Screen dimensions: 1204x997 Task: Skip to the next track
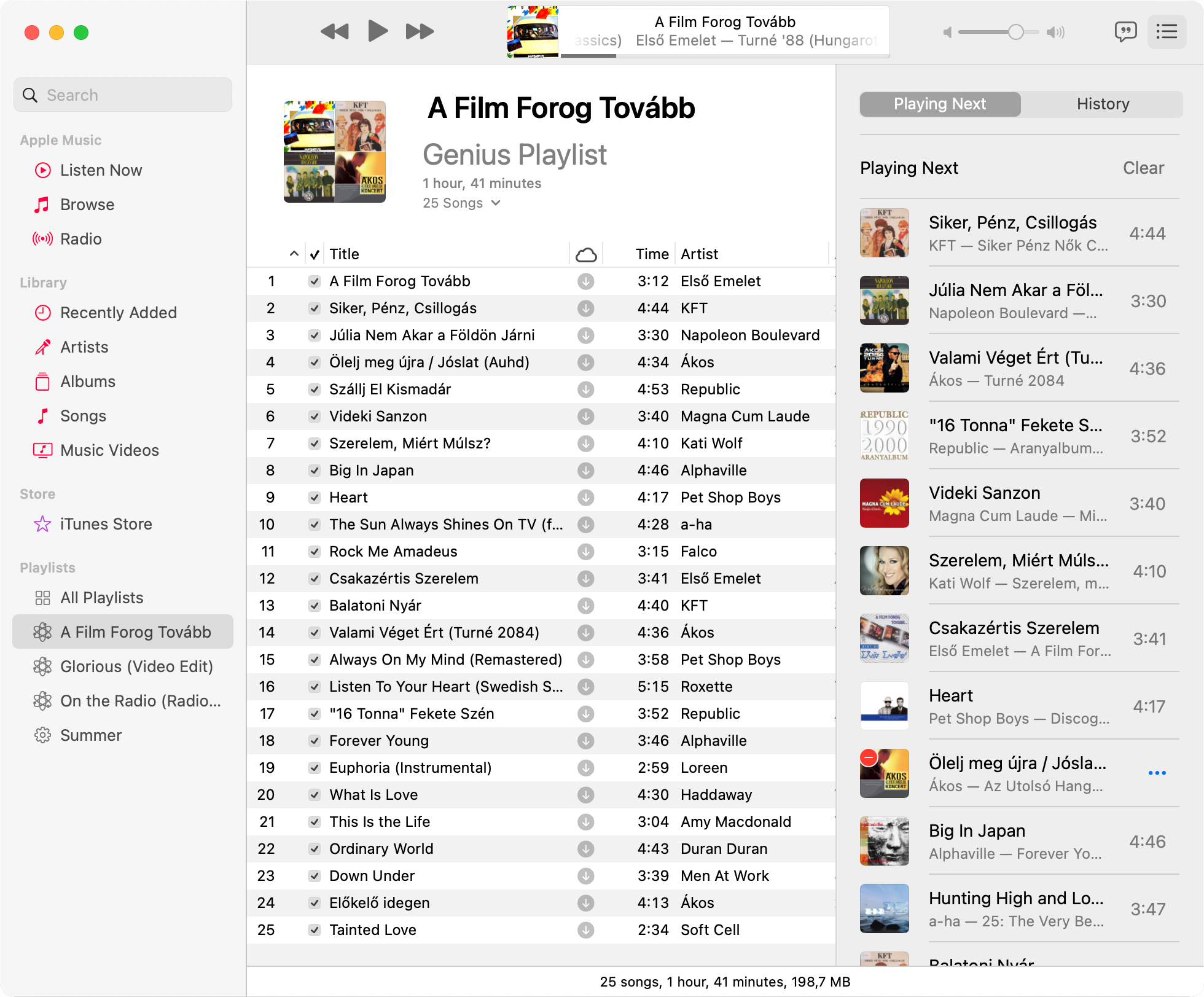420,31
